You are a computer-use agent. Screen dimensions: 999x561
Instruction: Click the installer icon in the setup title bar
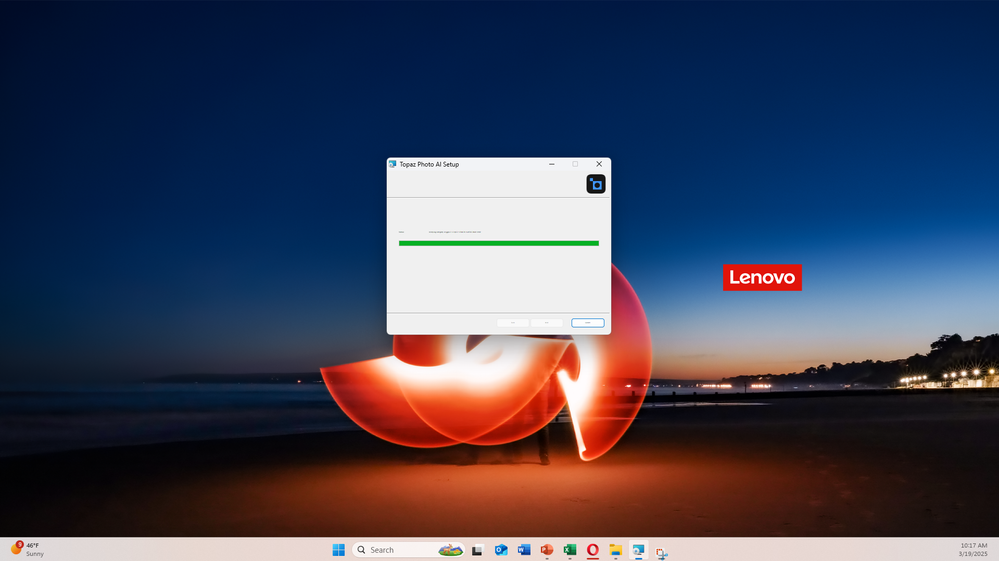pos(392,164)
